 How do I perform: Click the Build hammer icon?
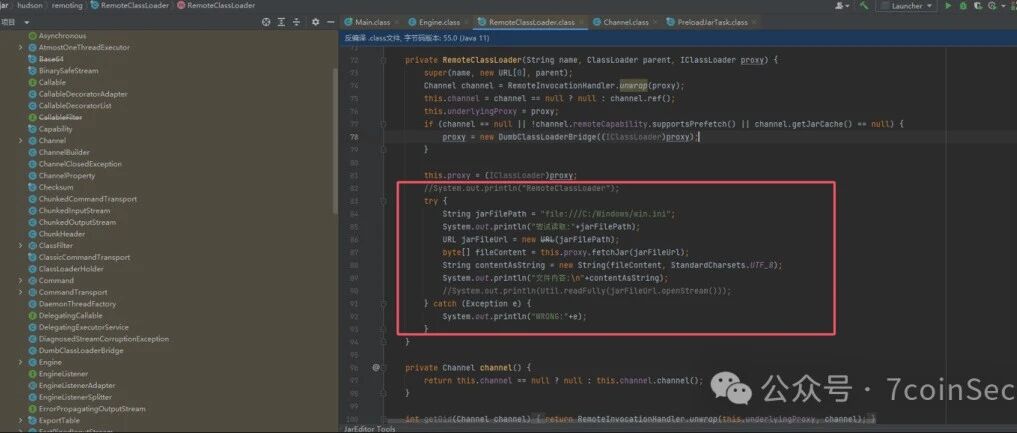pyautogui.click(x=864, y=6)
